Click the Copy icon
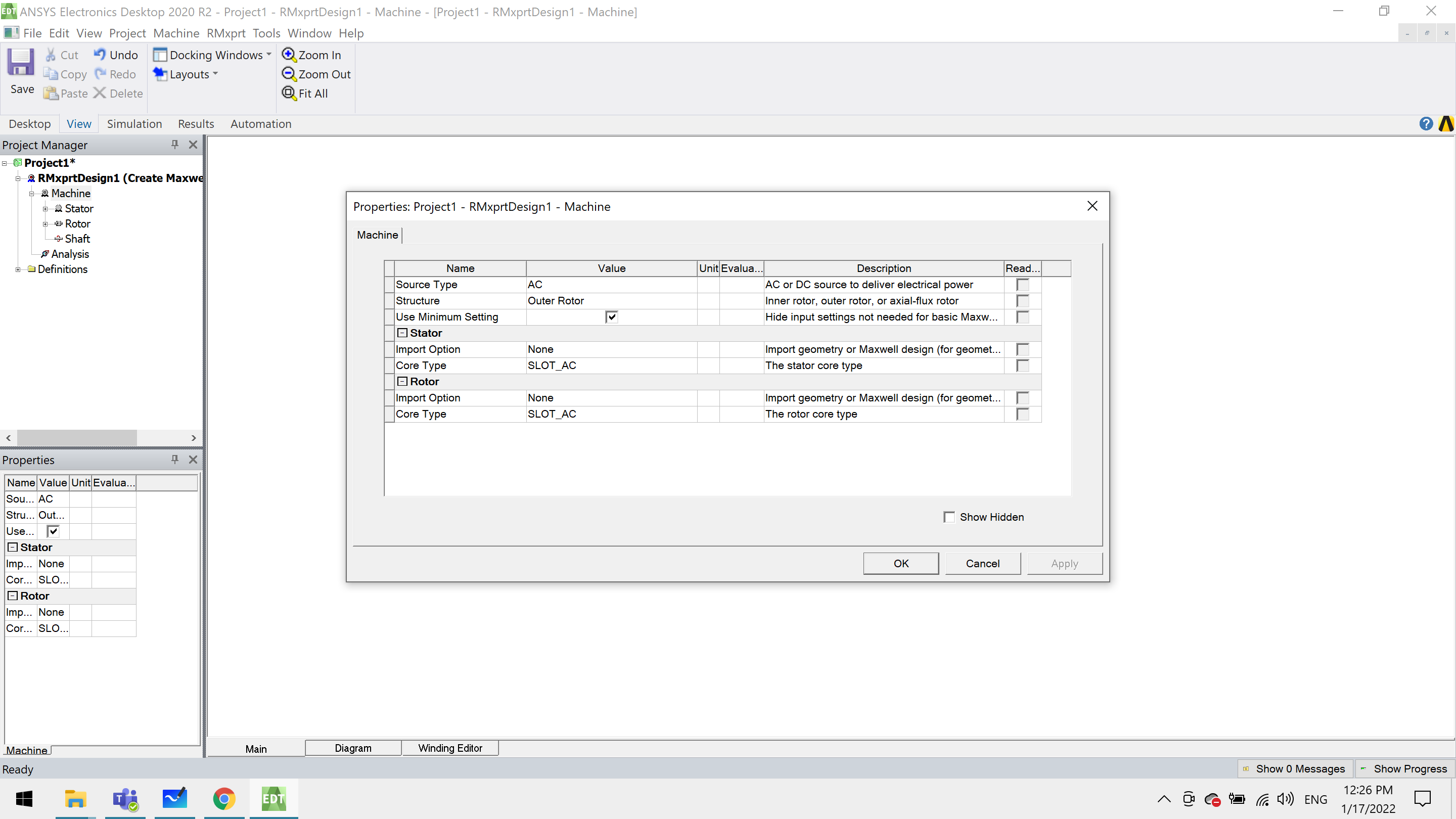The image size is (1456, 819). (x=51, y=74)
